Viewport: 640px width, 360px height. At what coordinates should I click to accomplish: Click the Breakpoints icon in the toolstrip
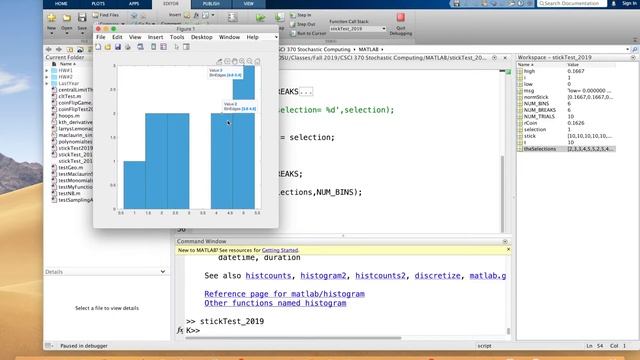(x=232, y=17)
